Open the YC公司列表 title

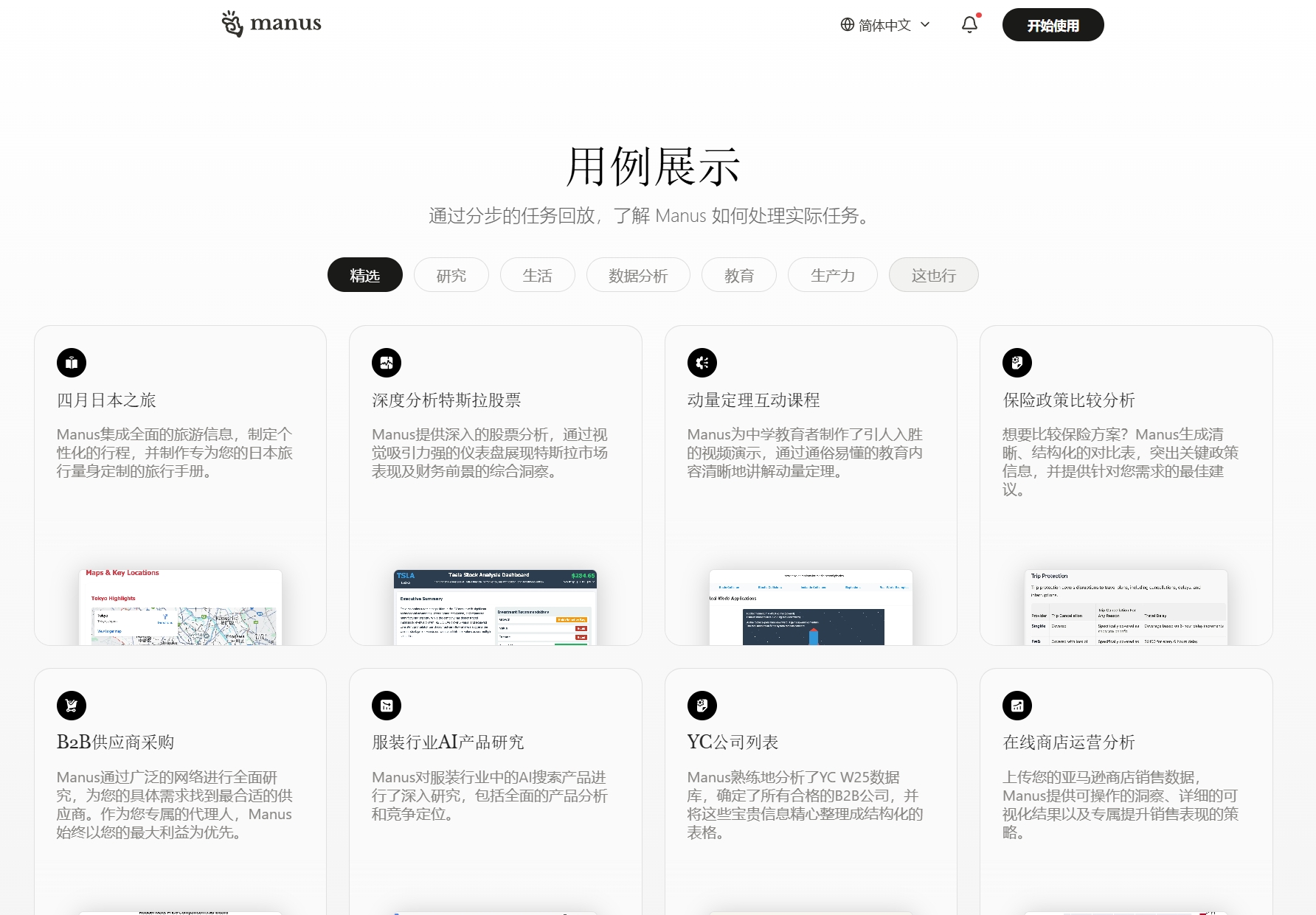click(x=733, y=742)
